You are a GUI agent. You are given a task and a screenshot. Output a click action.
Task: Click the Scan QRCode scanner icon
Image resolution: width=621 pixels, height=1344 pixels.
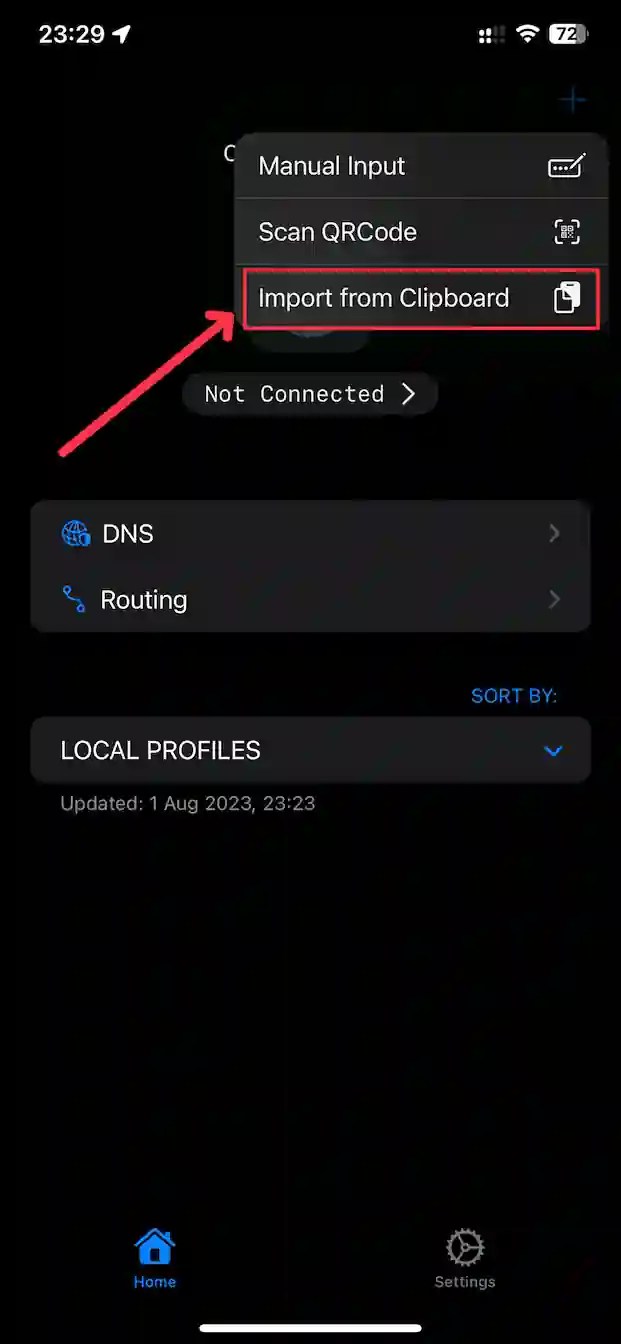pyautogui.click(x=567, y=232)
